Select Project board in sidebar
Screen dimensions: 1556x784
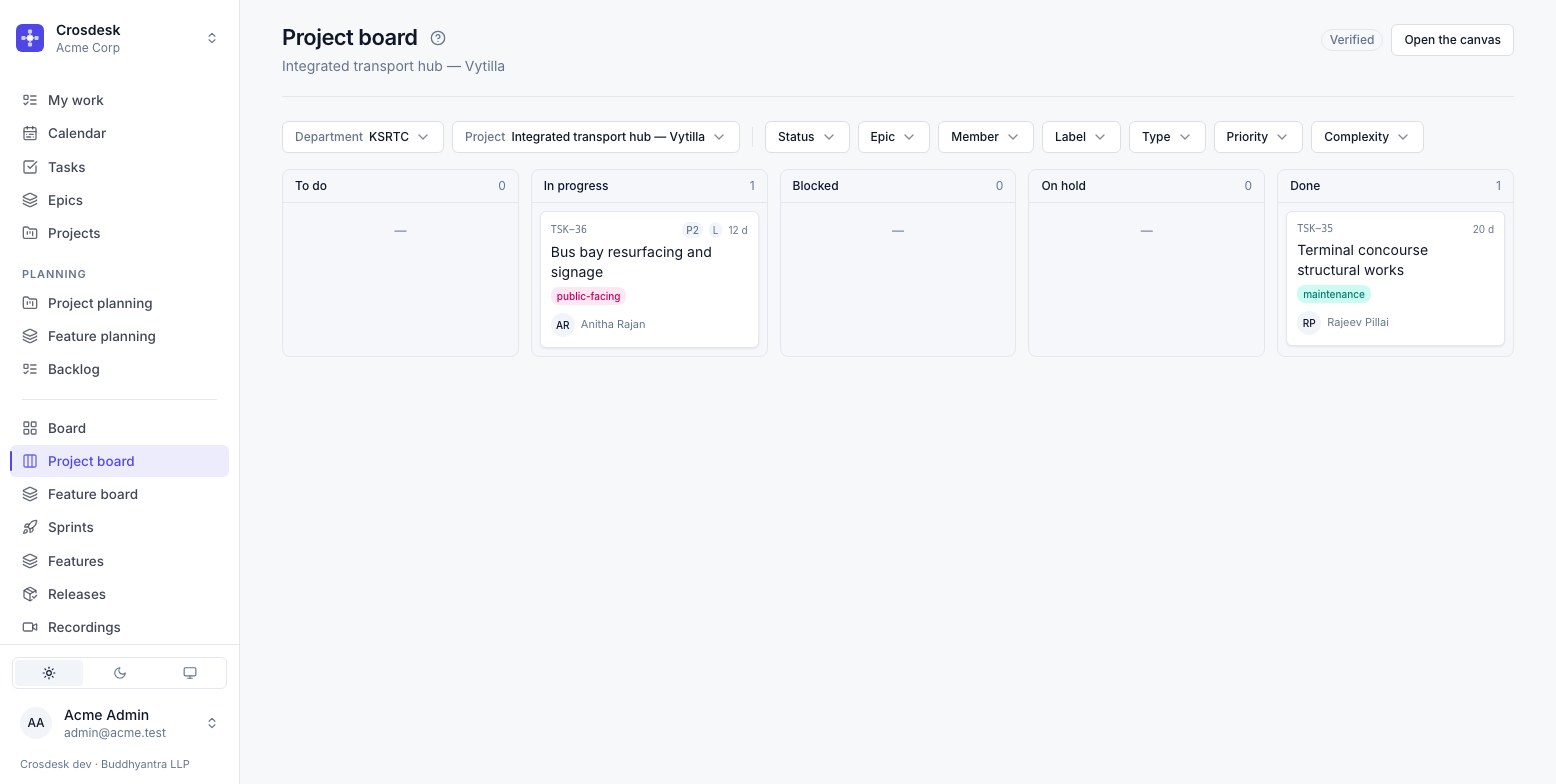pyautogui.click(x=119, y=461)
